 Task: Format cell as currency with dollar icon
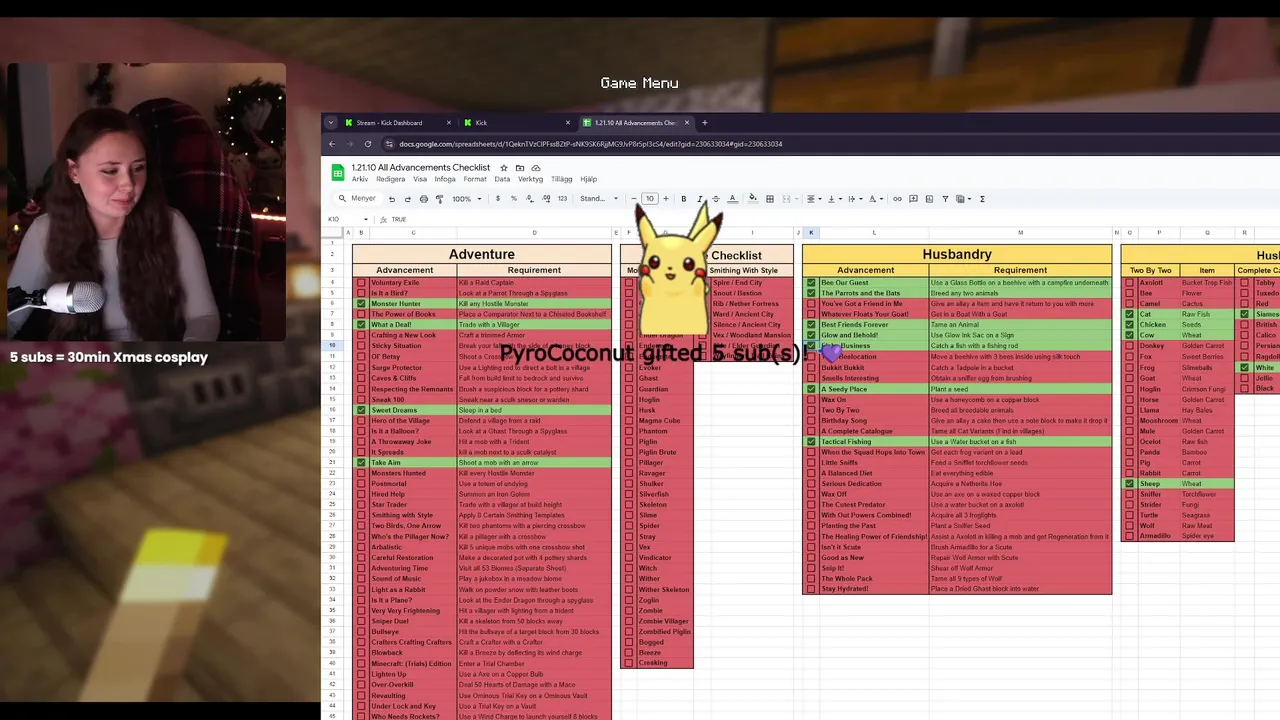pos(498,199)
